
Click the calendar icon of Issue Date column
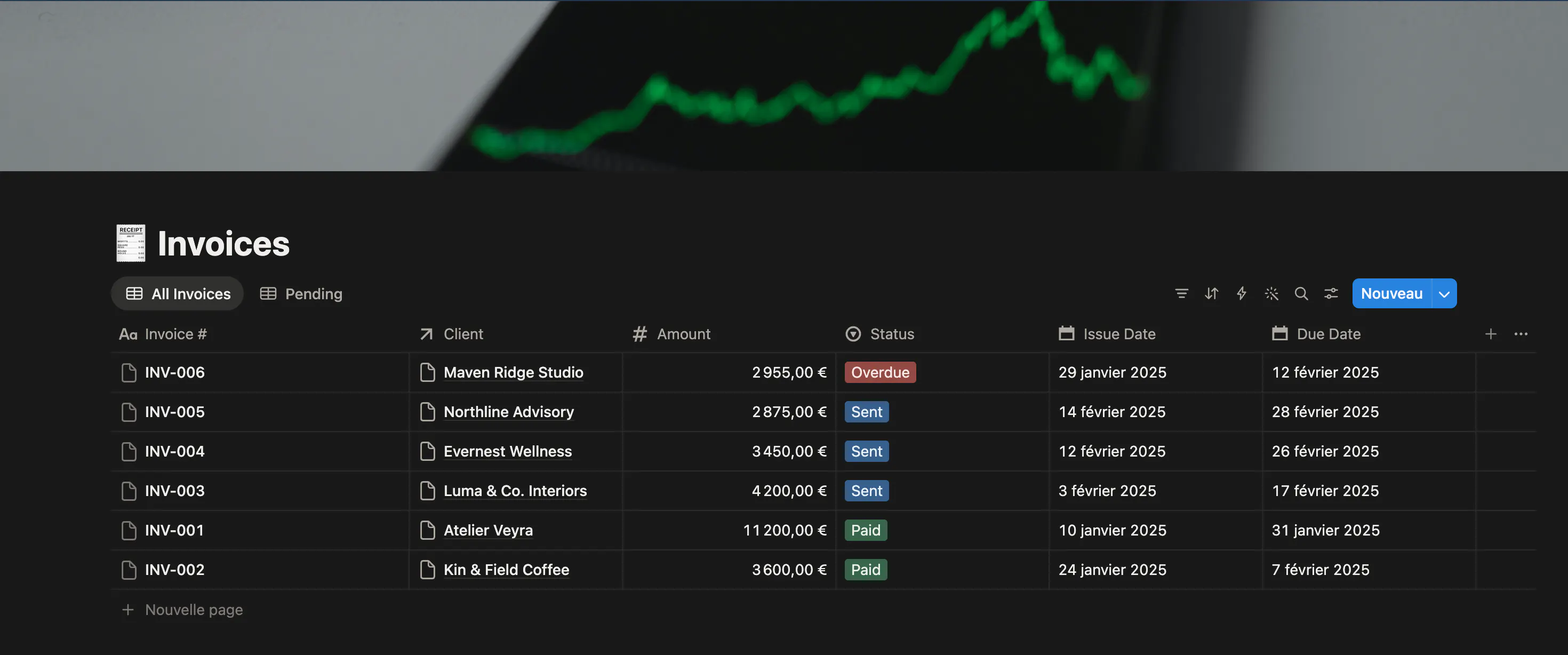(1067, 333)
